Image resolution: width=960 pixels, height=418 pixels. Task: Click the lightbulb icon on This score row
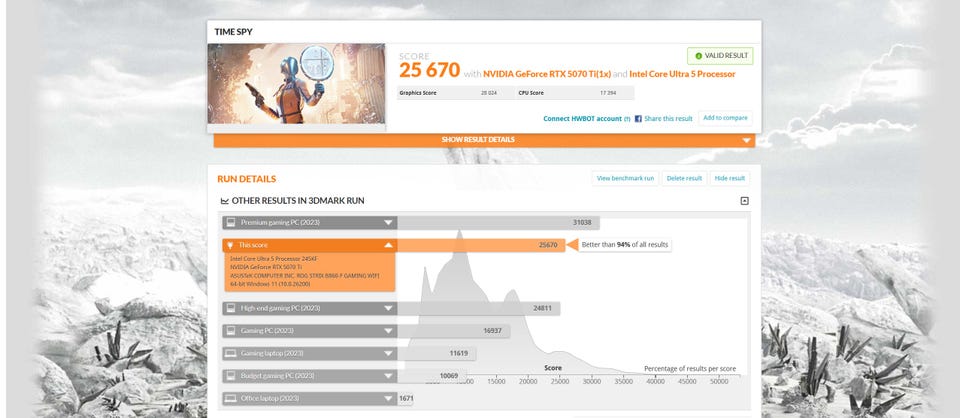tap(231, 245)
